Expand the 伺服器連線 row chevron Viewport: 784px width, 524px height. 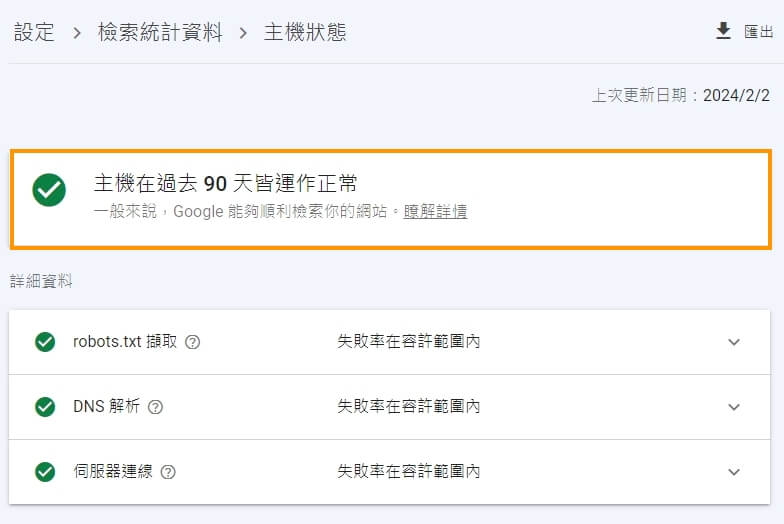(x=734, y=472)
